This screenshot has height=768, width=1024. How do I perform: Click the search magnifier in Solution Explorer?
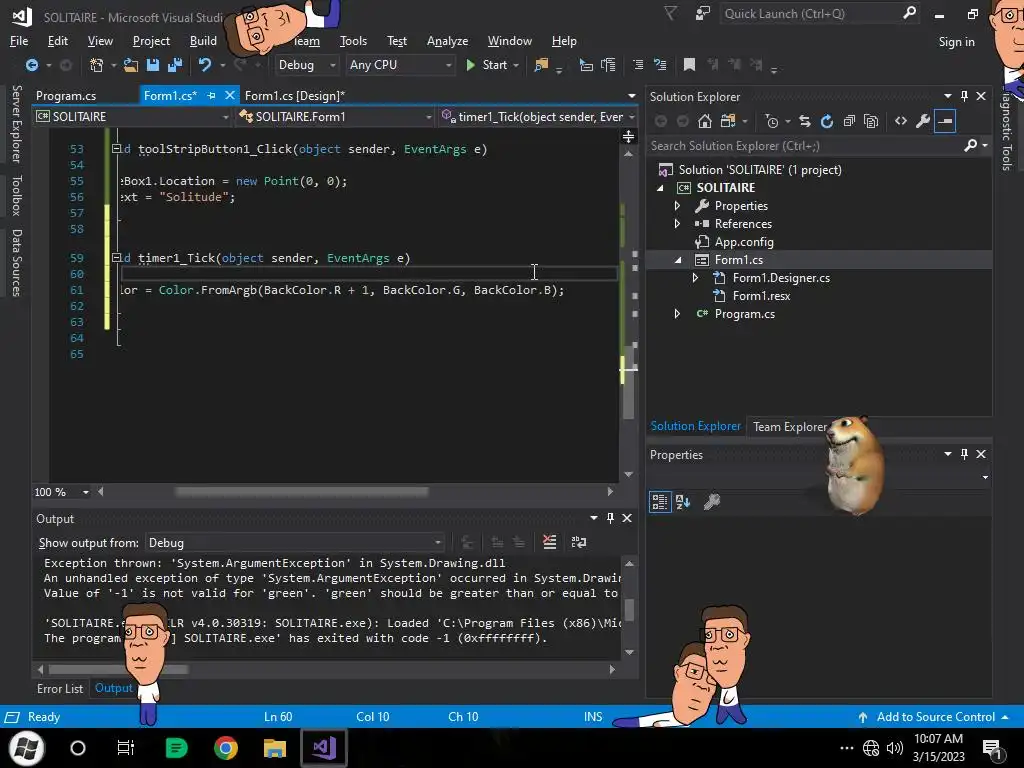click(970, 145)
